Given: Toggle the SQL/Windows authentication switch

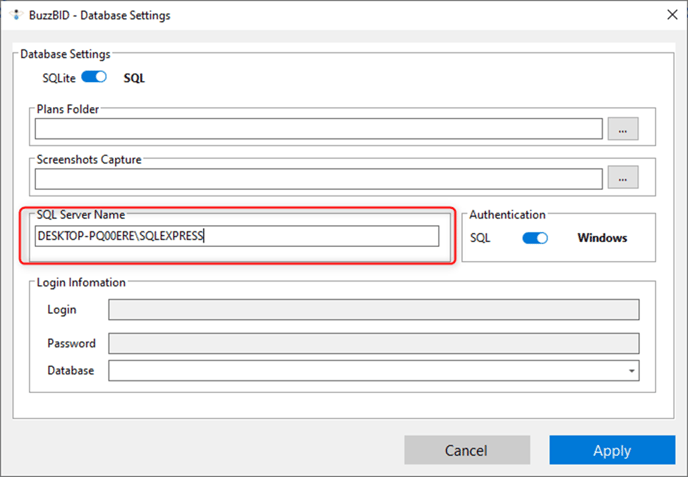Looking at the screenshot, I should tap(535, 238).
